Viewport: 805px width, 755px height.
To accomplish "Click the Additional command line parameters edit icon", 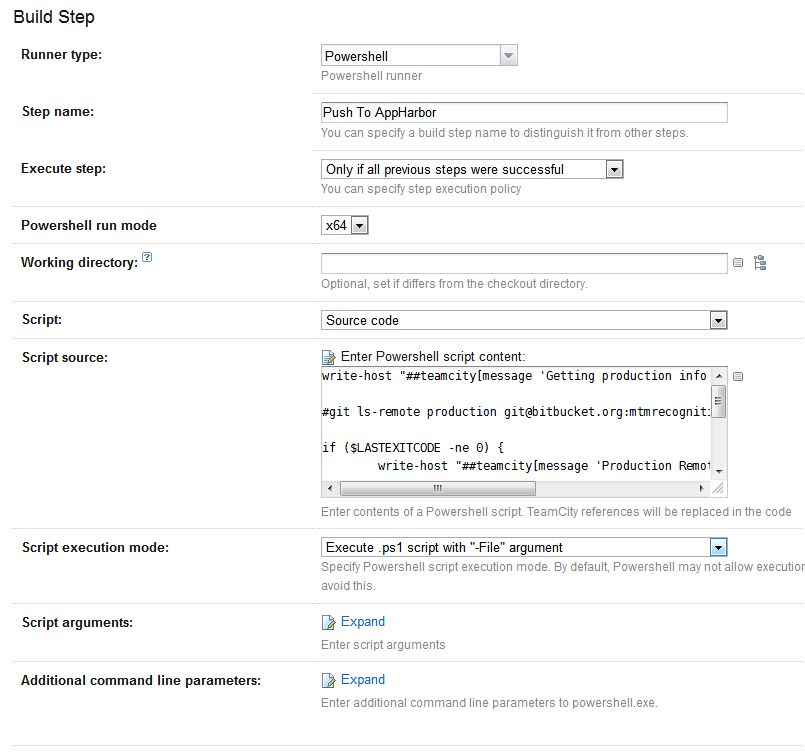I will [x=328, y=681].
